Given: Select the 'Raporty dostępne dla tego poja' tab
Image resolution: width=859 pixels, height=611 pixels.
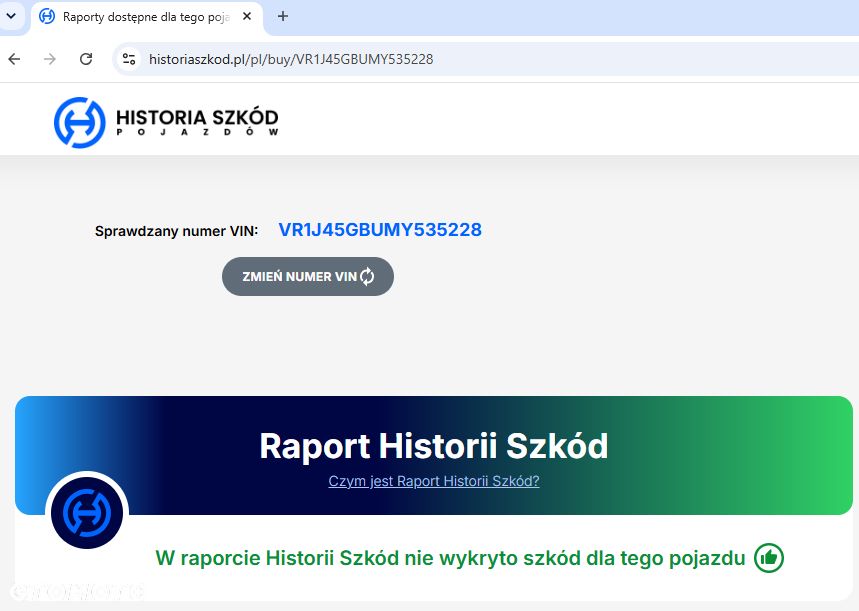Looking at the screenshot, I should [x=147, y=18].
